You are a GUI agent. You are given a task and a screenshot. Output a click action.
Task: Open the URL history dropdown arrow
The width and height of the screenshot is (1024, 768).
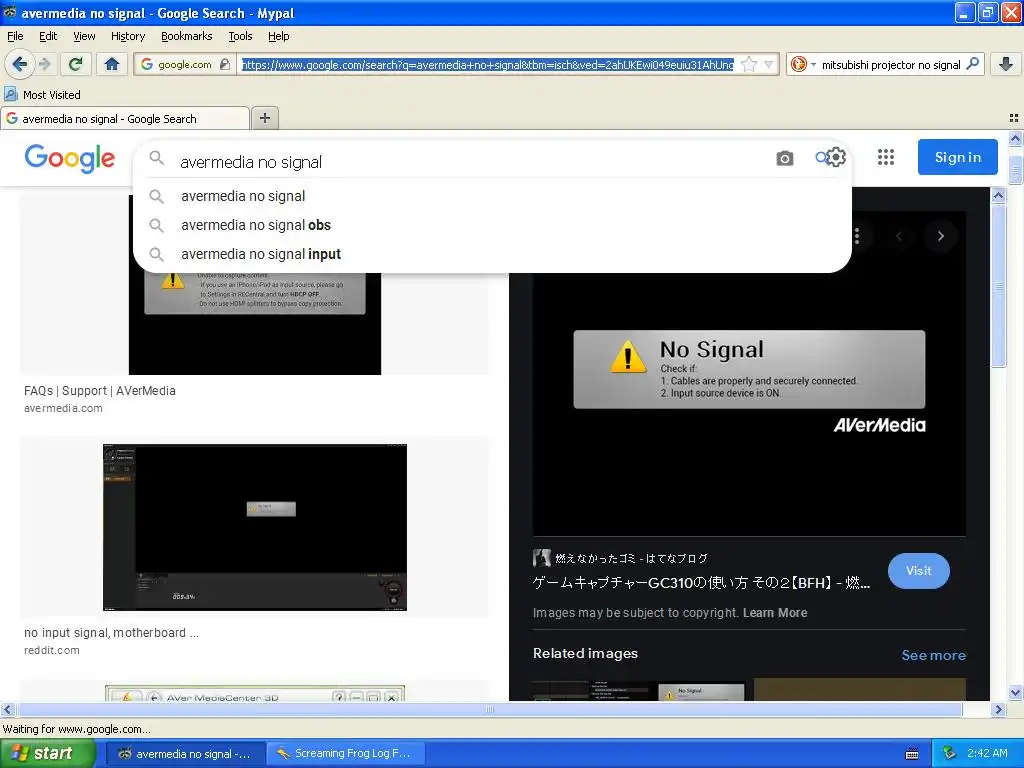(769, 64)
